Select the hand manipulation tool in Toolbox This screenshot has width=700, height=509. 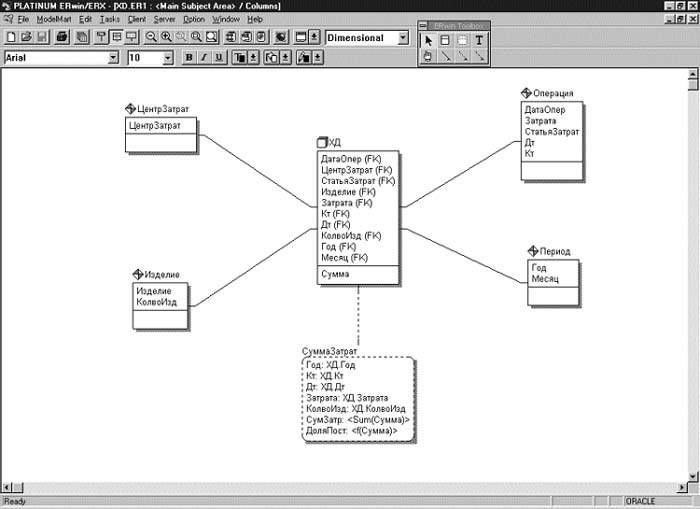click(429, 57)
